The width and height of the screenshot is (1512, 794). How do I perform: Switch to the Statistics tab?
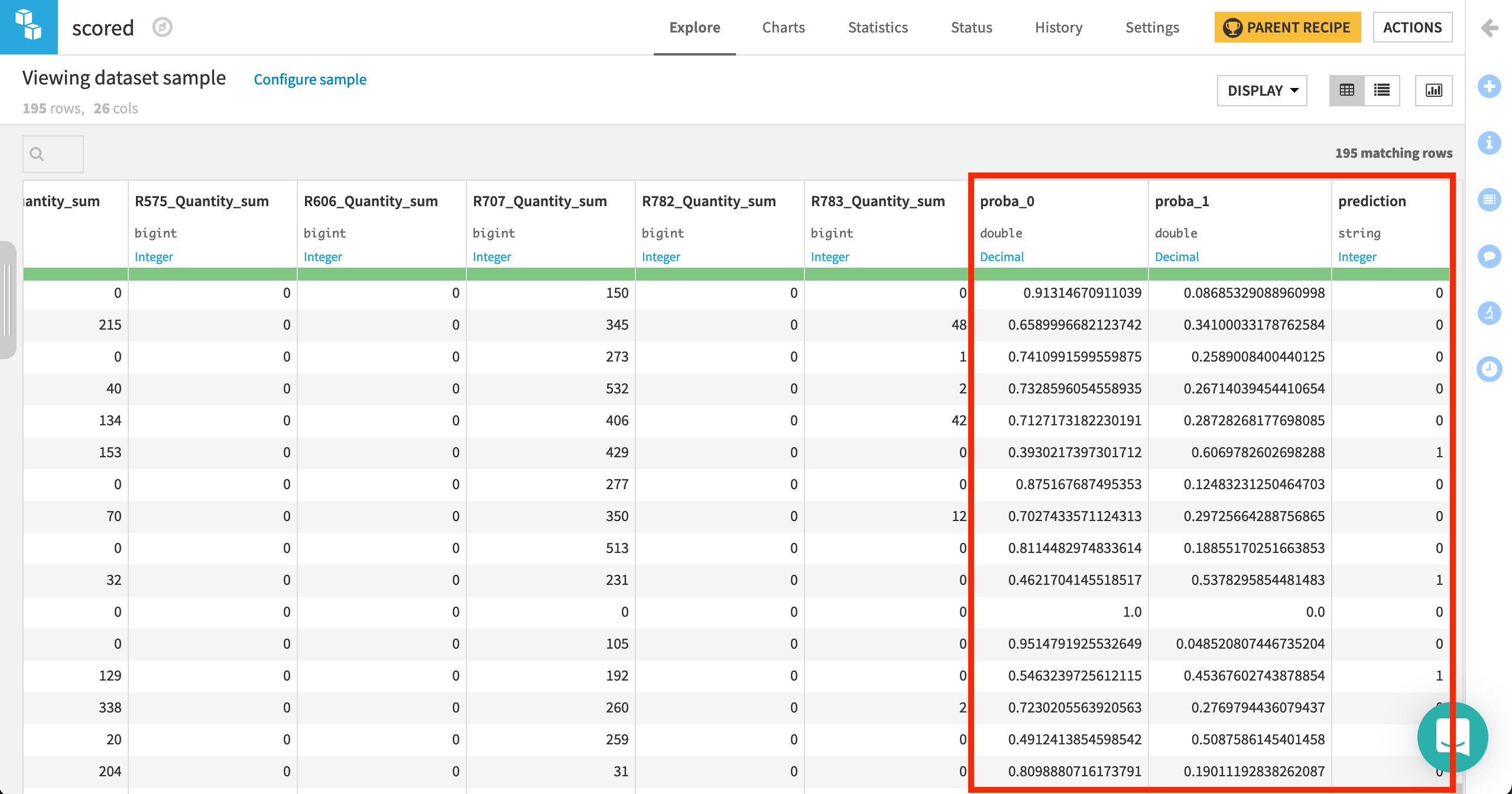tap(877, 27)
